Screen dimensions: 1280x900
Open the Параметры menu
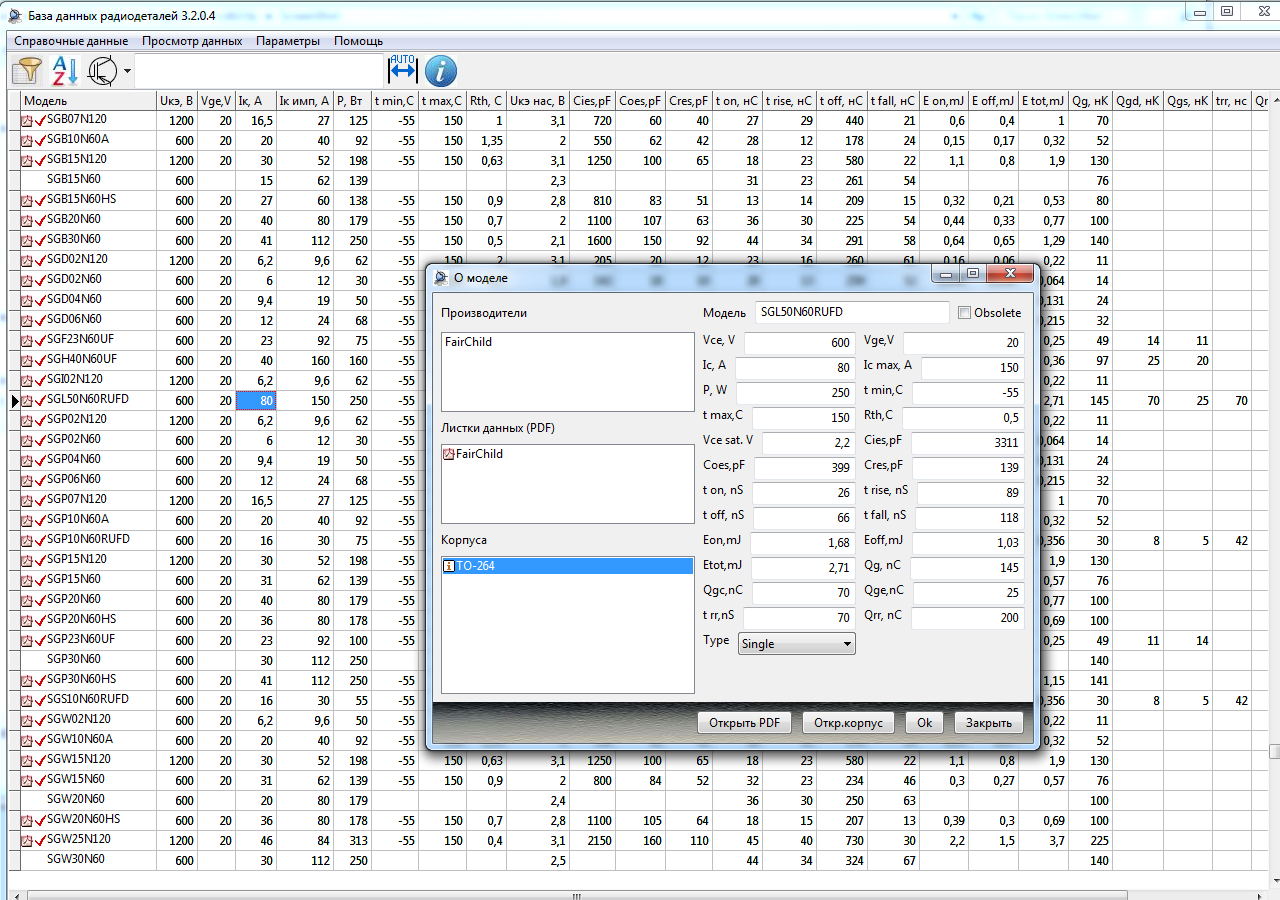288,41
